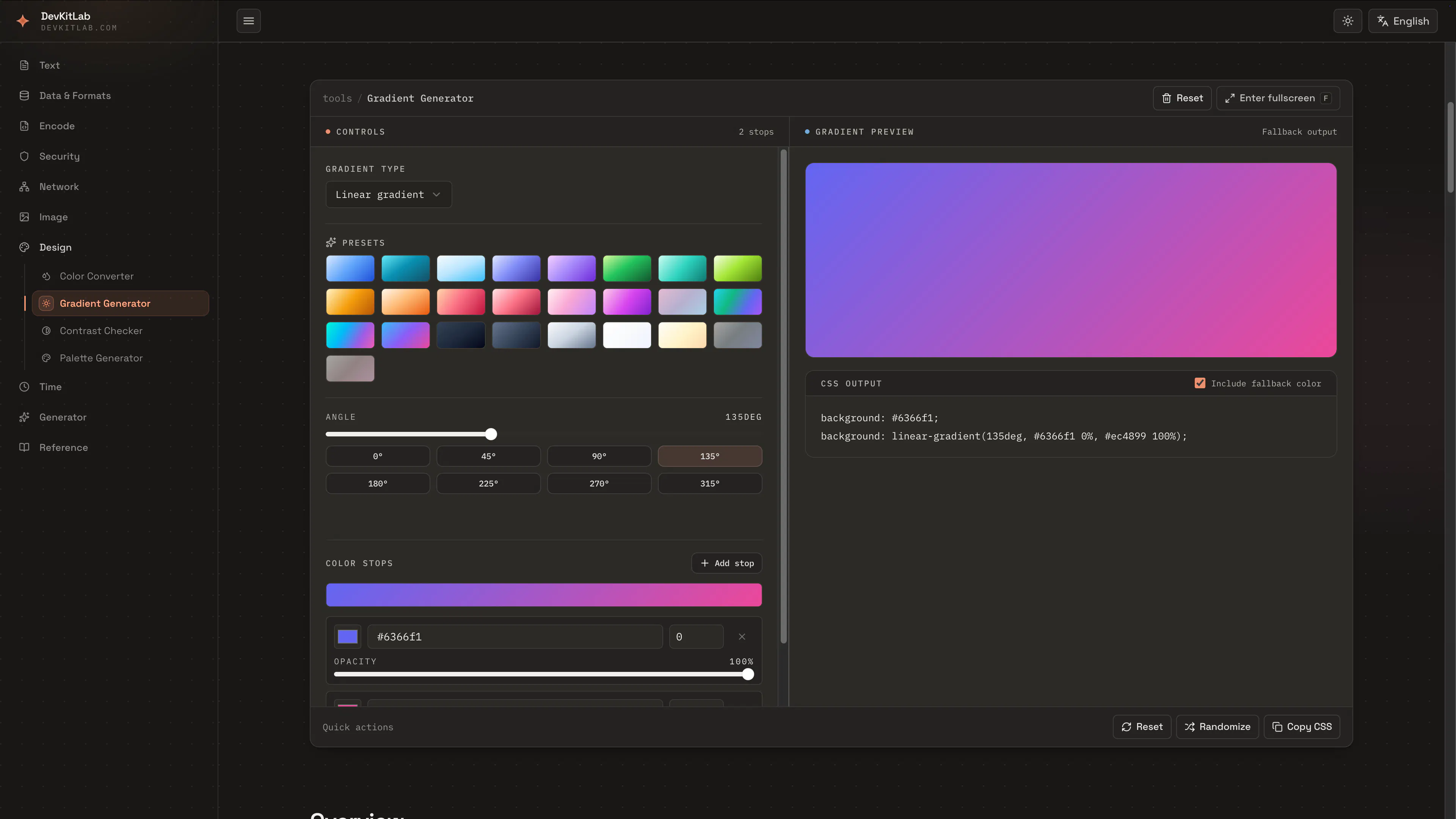Image resolution: width=1456 pixels, height=819 pixels.
Task: Set the angle to 45°
Action: [488, 456]
